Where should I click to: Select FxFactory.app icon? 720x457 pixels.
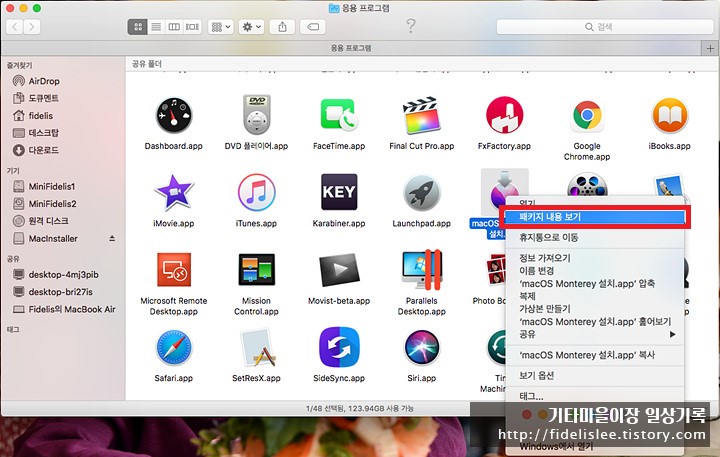(504, 115)
